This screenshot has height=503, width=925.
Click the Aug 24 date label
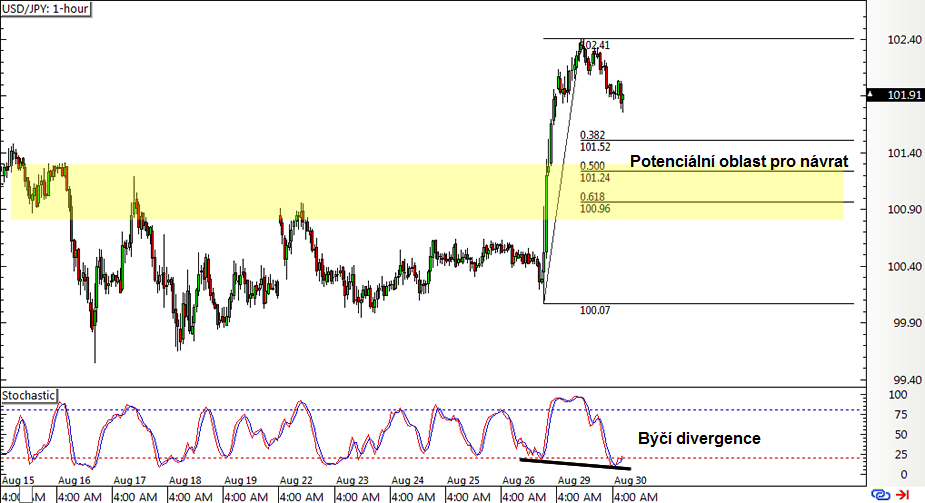(x=408, y=481)
